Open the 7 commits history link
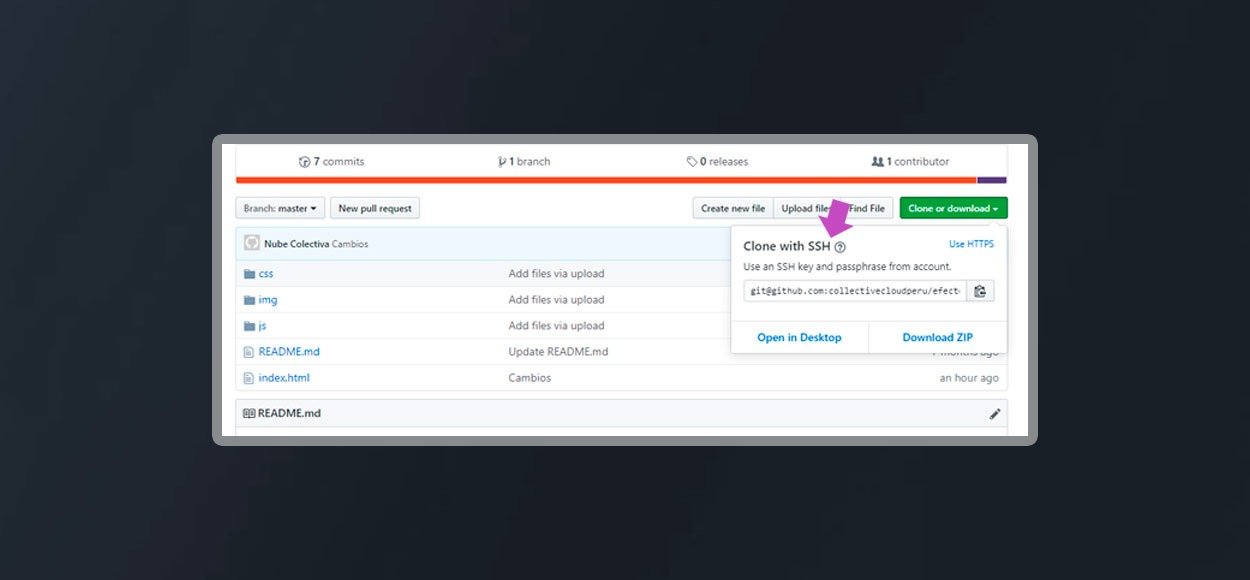This screenshot has width=1250, height=580. tap(332, 161)
